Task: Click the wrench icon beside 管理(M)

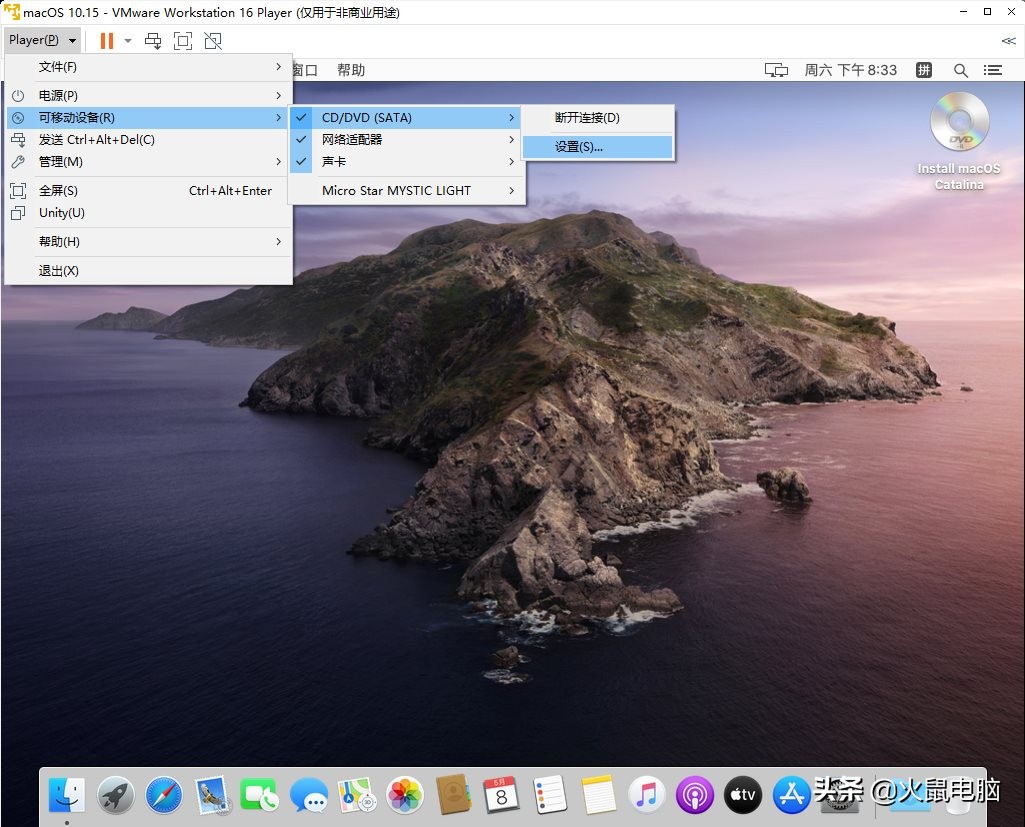Action: (x=18, y=161)
